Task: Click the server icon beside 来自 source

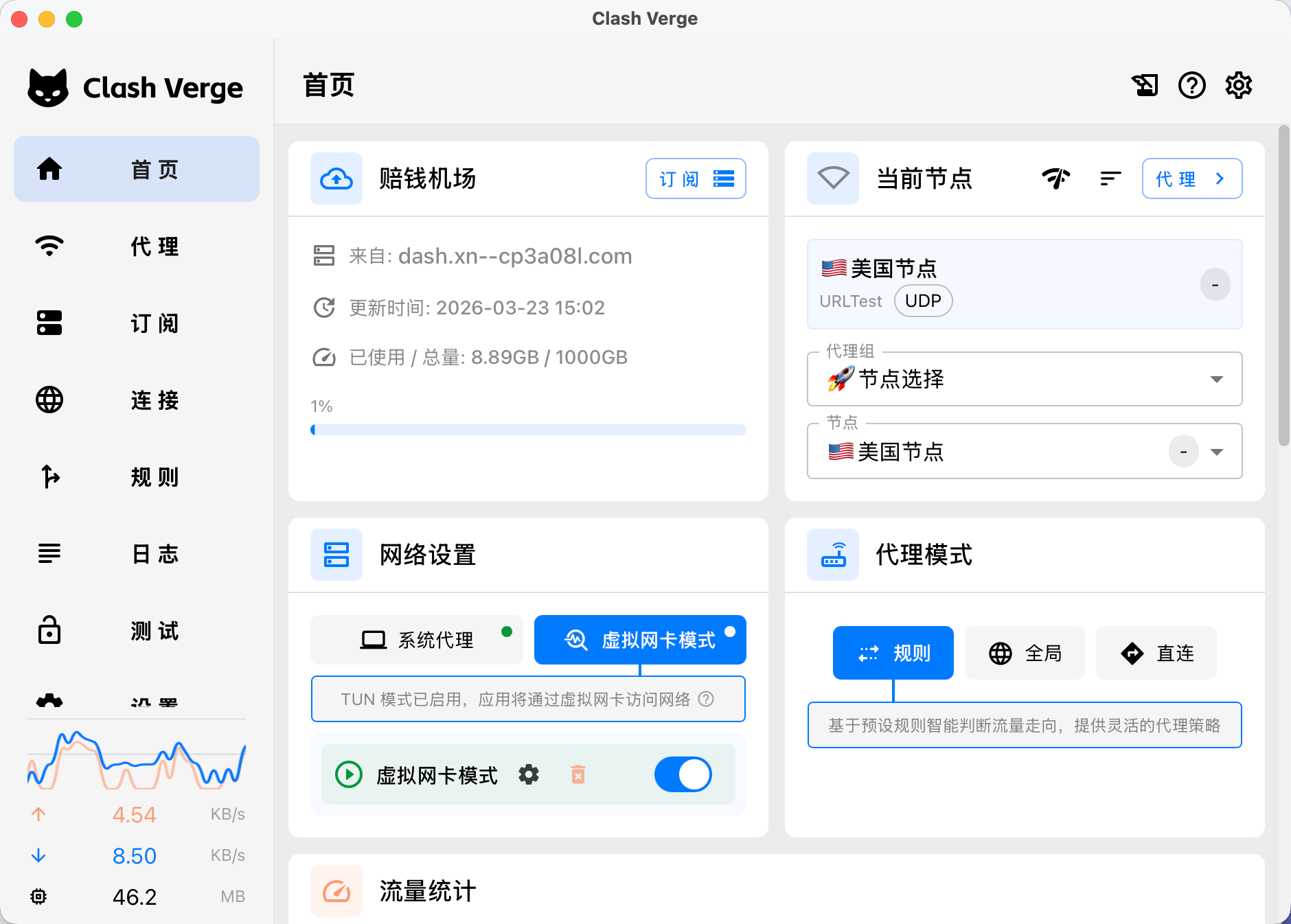Action: [x=324, y=256]
